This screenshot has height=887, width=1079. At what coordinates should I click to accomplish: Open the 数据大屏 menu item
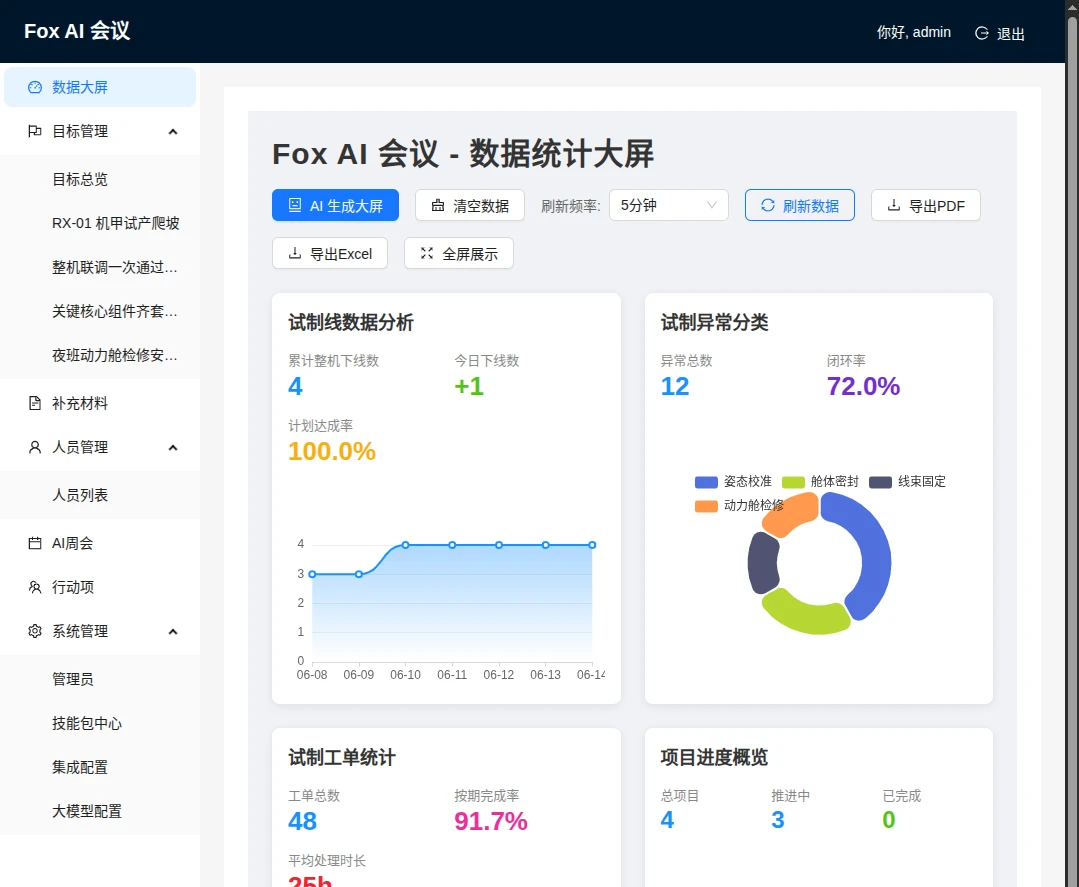(100, 87)
